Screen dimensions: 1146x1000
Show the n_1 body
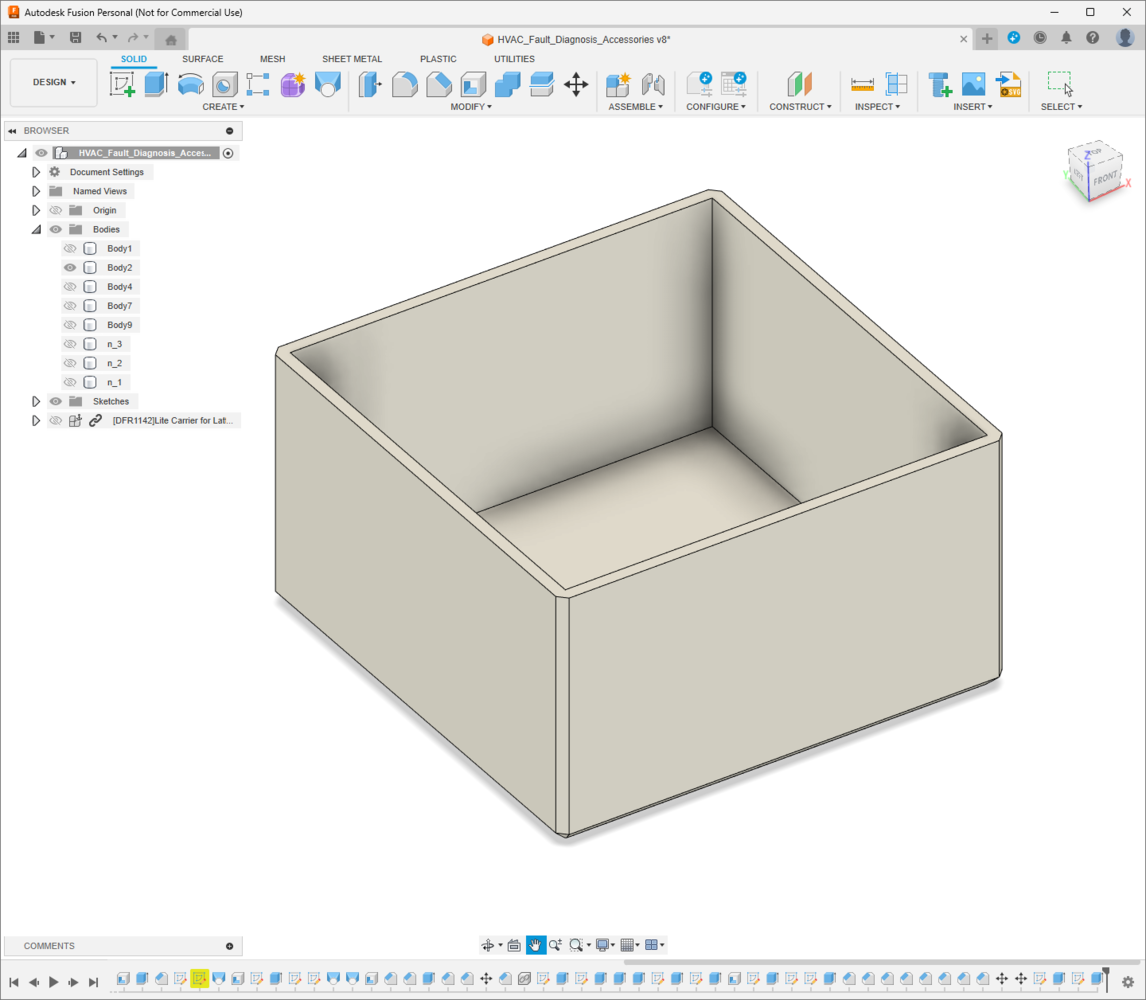point(70,382)
